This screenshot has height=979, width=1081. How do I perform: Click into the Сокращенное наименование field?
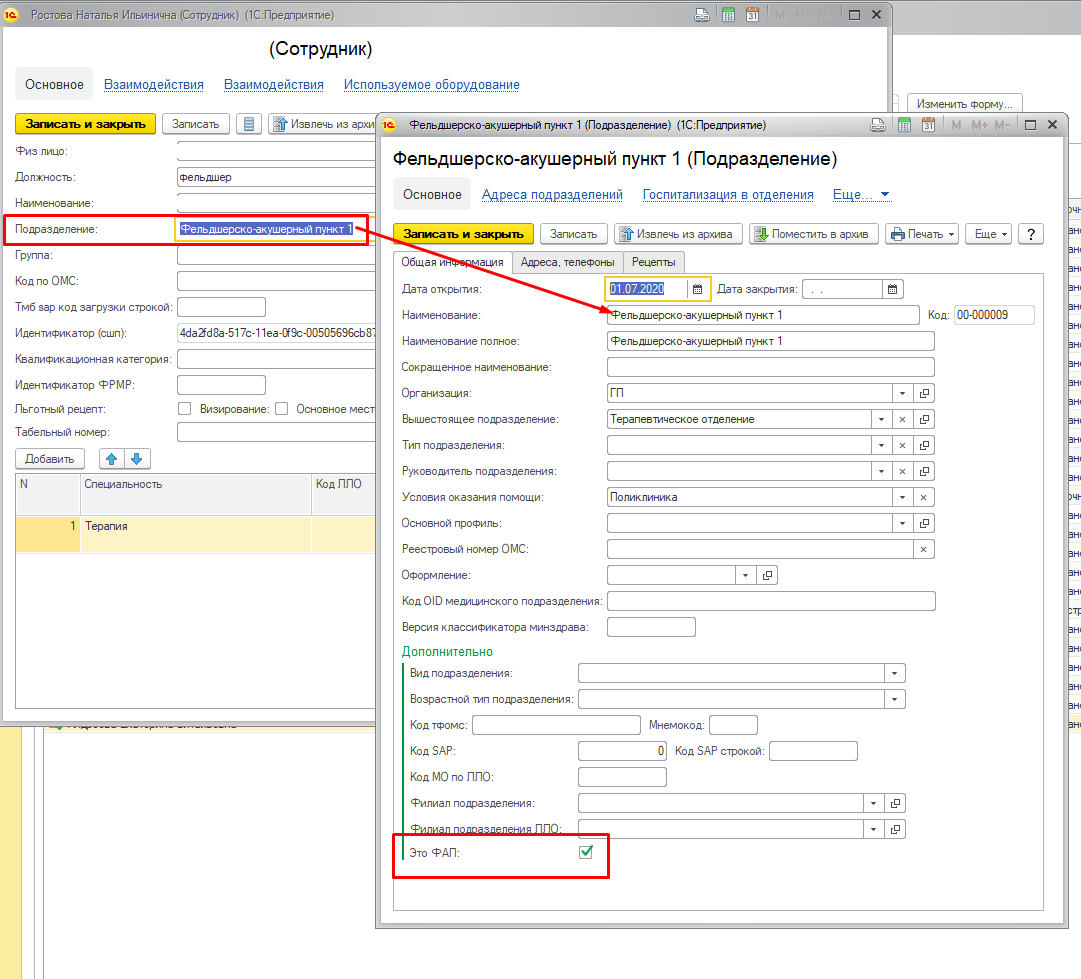770,367
